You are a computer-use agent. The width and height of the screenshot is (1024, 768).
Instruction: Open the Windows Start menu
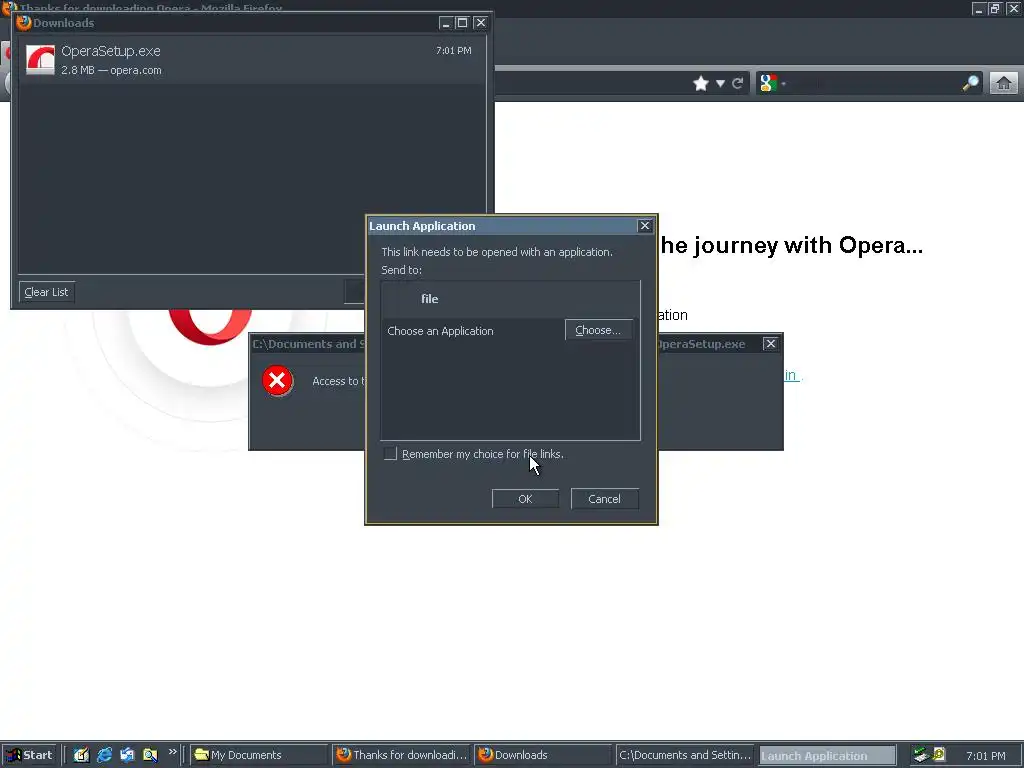click(29, 755)
